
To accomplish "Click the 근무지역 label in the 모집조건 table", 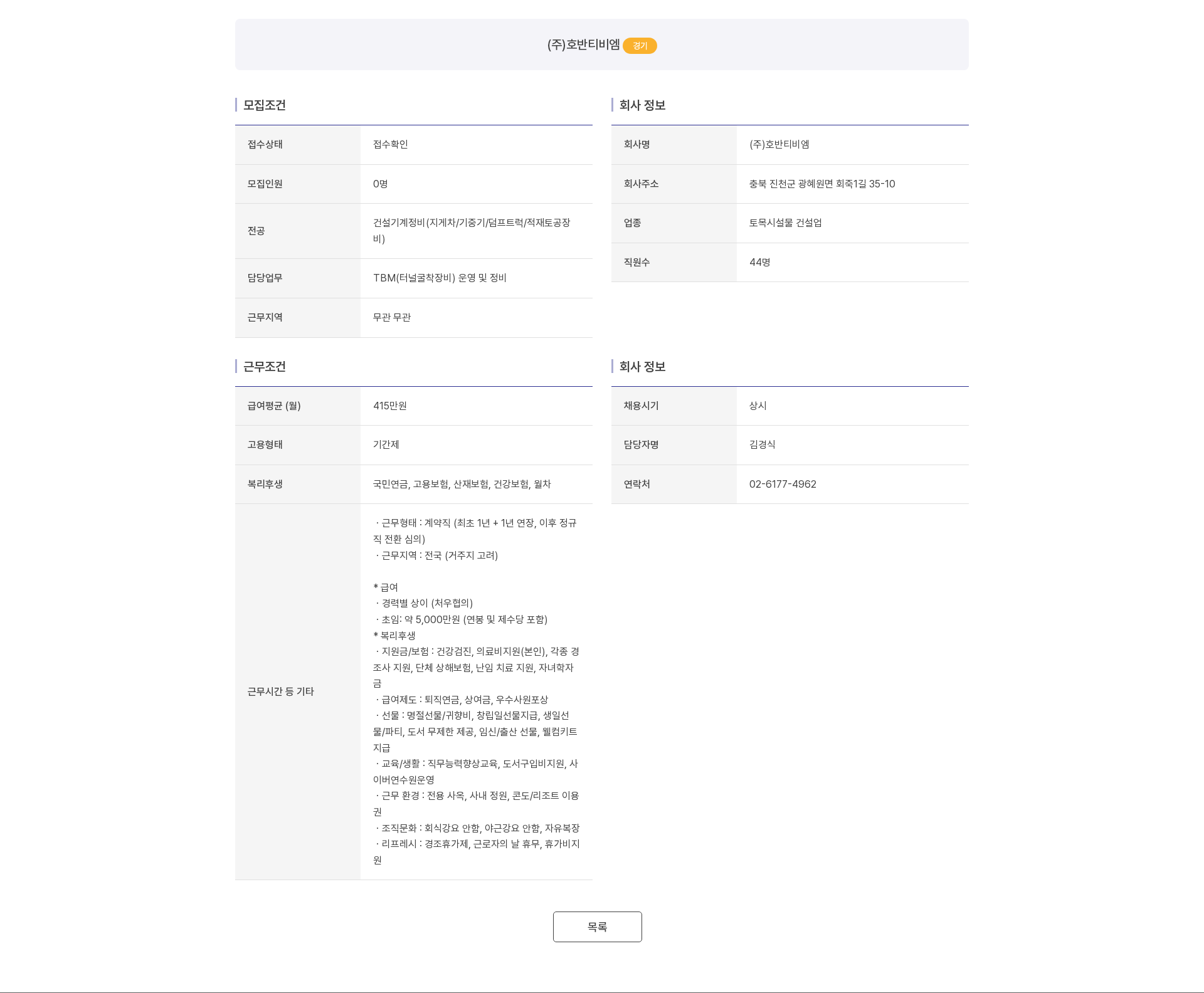I will (265, 318).
